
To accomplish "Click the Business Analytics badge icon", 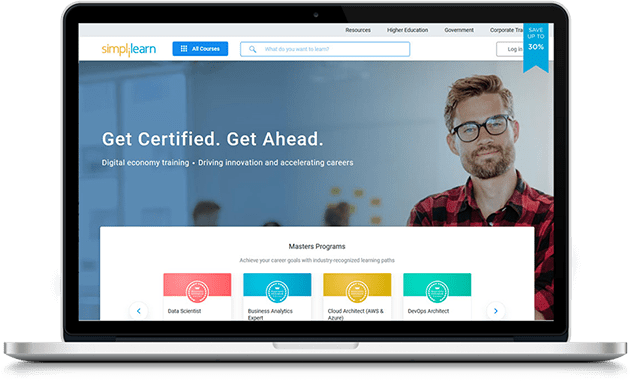I will point(277,291).
